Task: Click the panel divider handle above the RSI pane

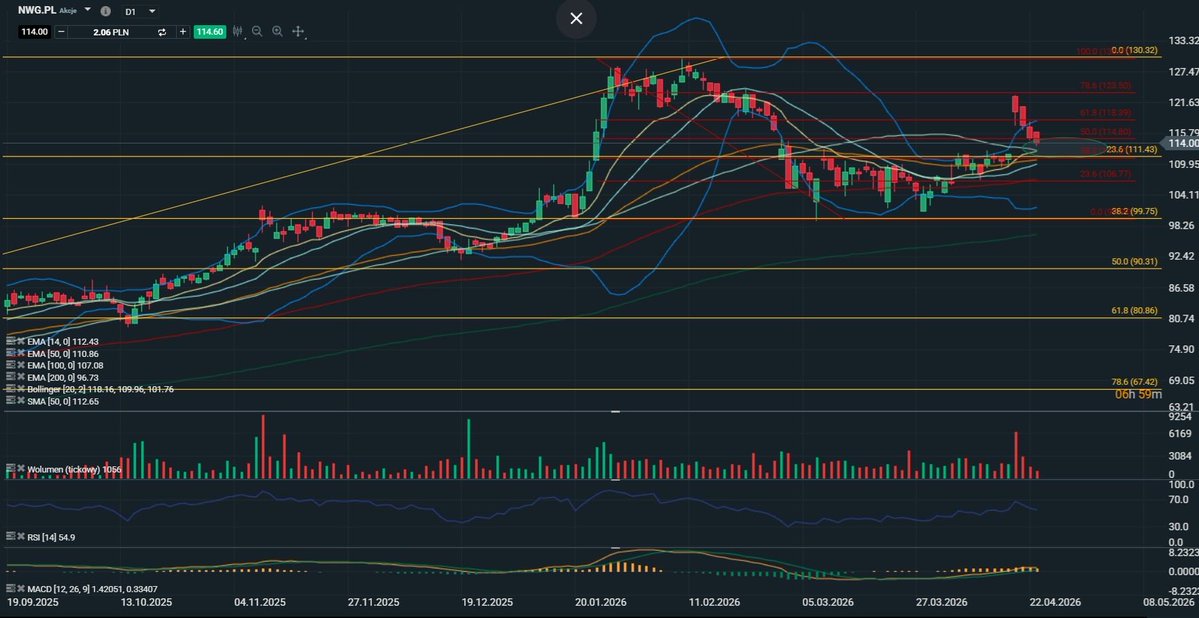Action: (616, 480)
